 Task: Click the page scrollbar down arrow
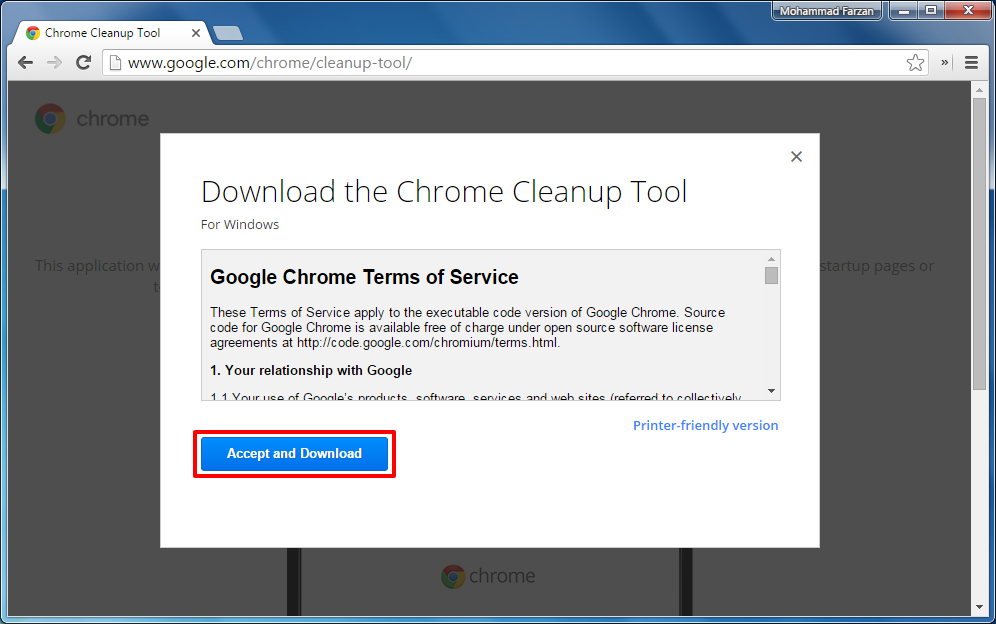[x=979, y=607]
